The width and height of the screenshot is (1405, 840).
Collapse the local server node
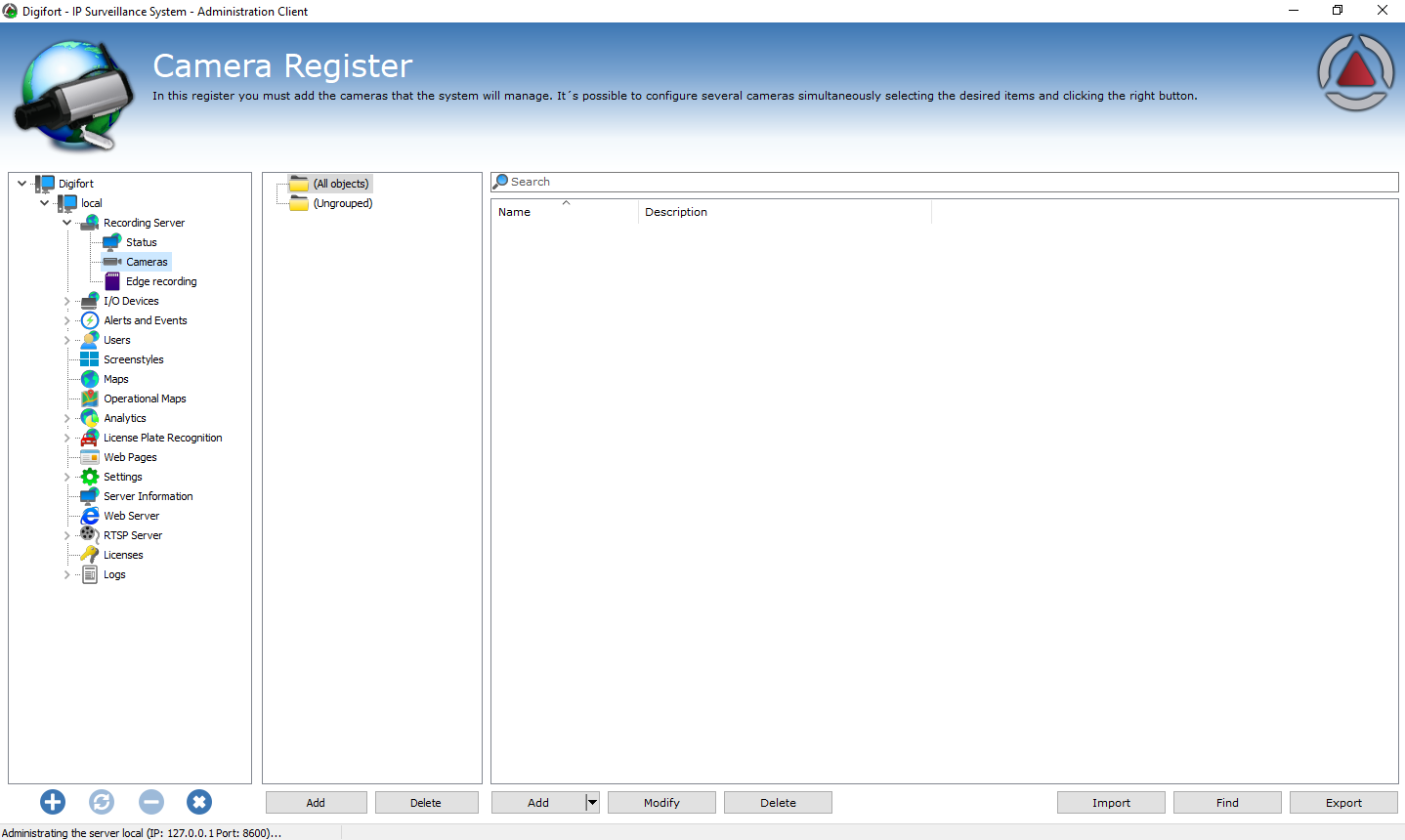(44, 203)
